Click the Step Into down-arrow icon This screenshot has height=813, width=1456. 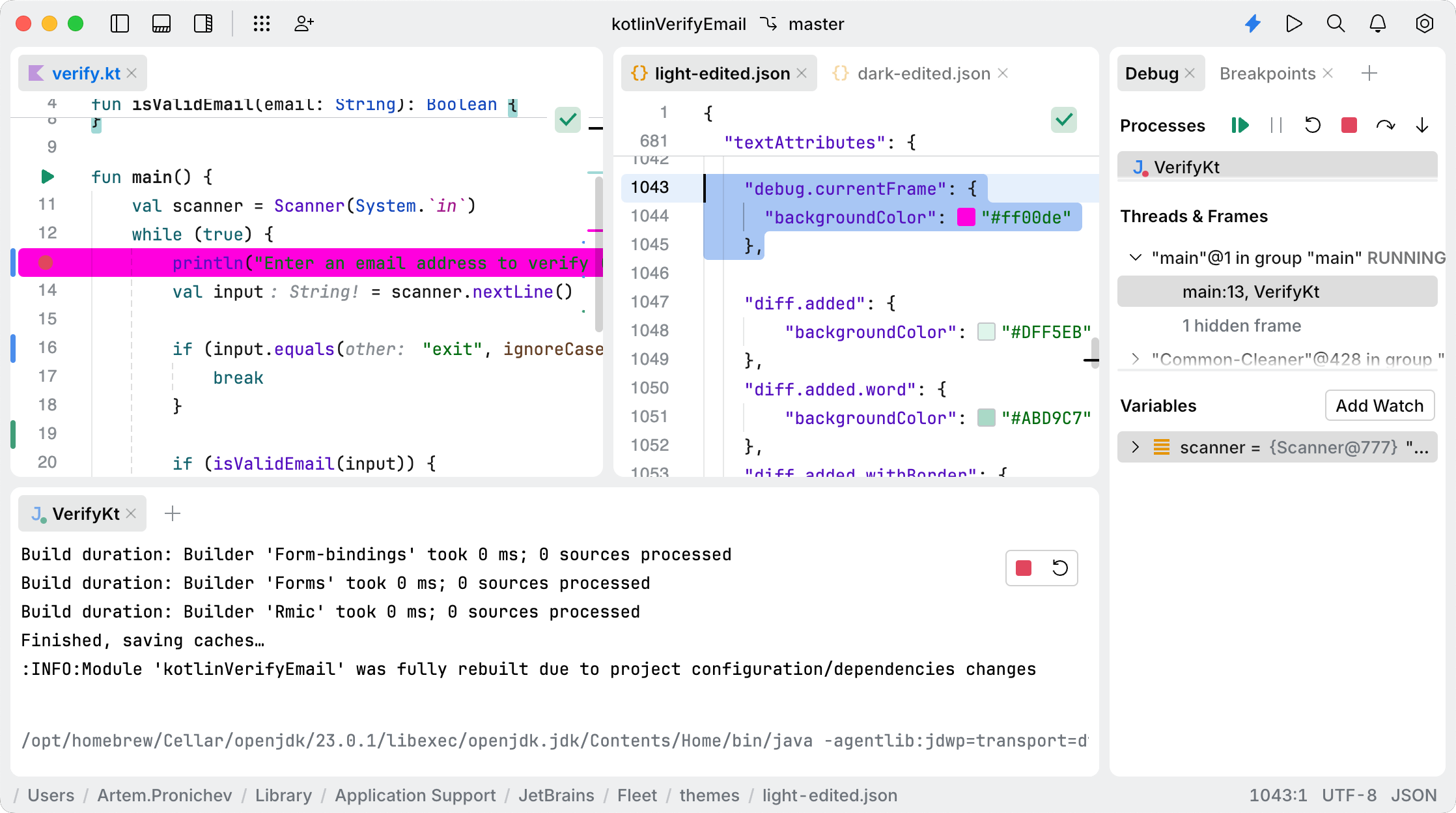point(1422,125)
